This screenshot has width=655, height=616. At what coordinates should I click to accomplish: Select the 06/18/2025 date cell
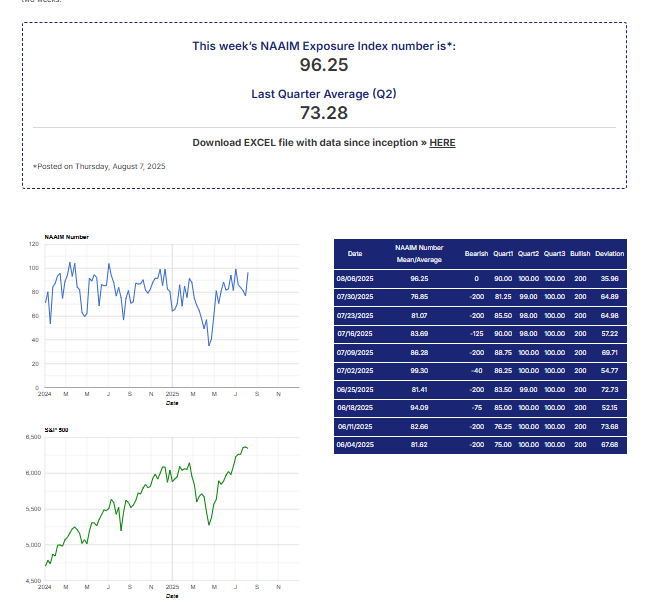coord(355,408)
